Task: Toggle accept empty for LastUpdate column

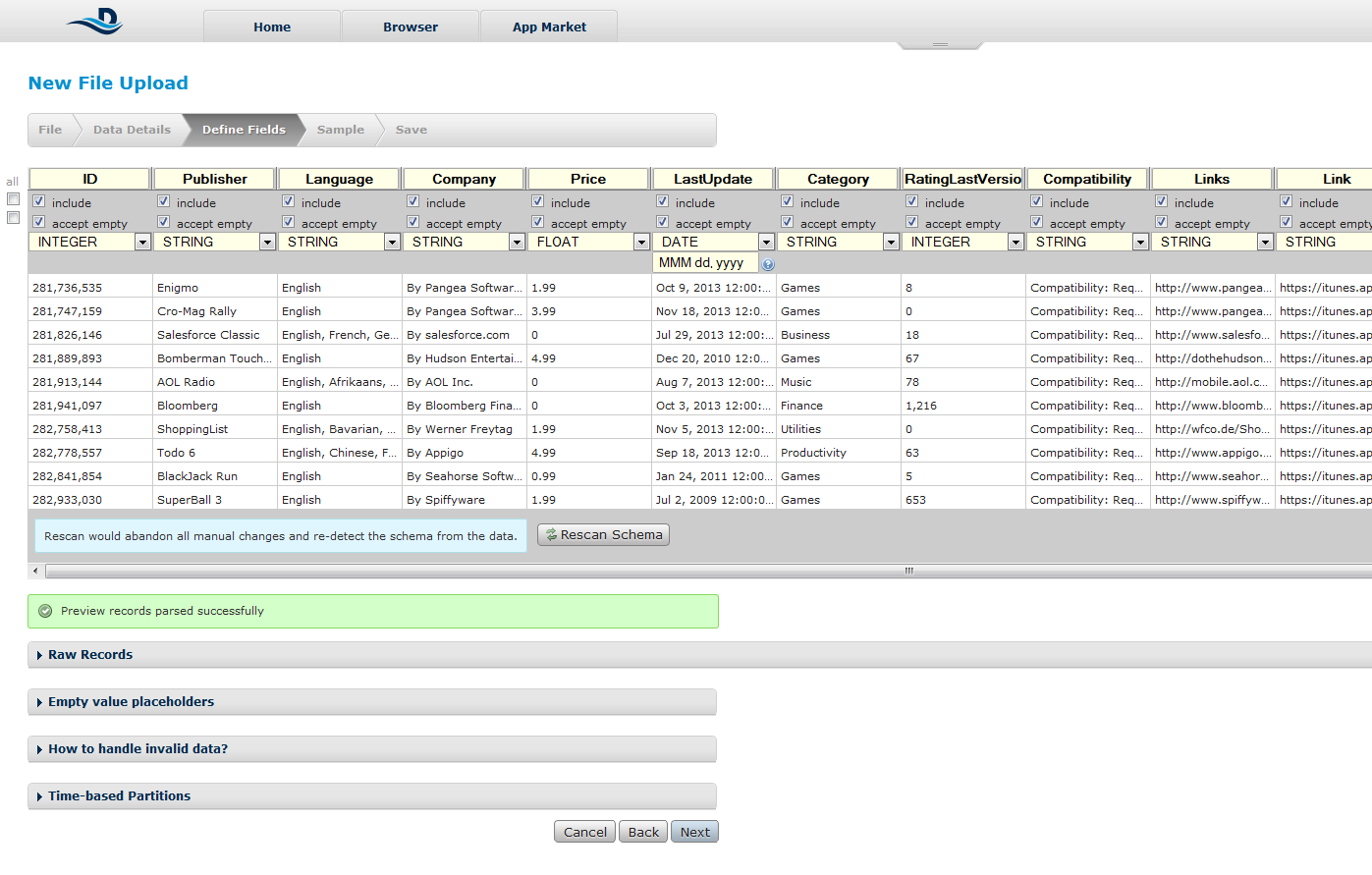Action: click(x=663, y=222)
